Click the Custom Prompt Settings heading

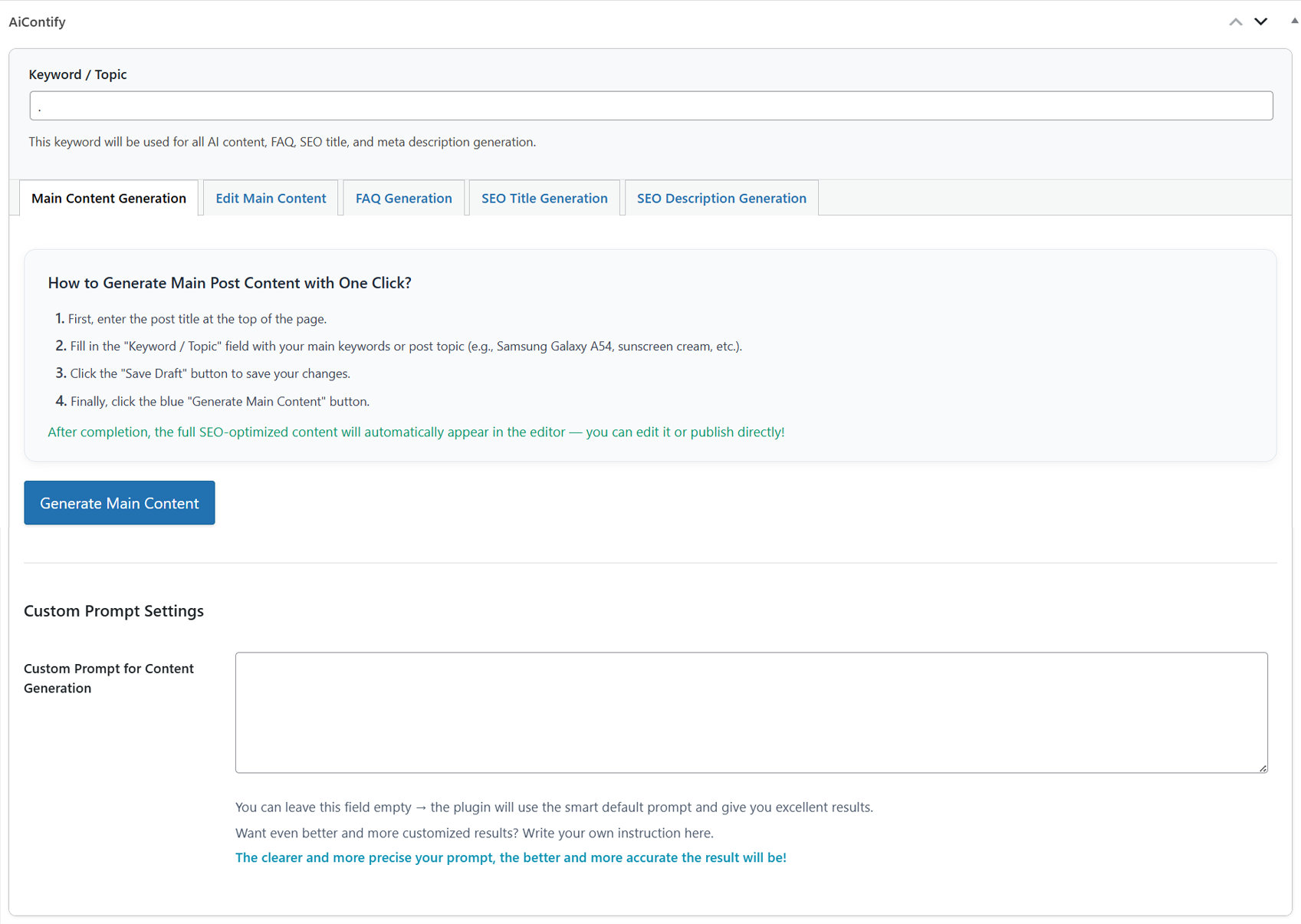pyautogui.click(x=113, y=610)
